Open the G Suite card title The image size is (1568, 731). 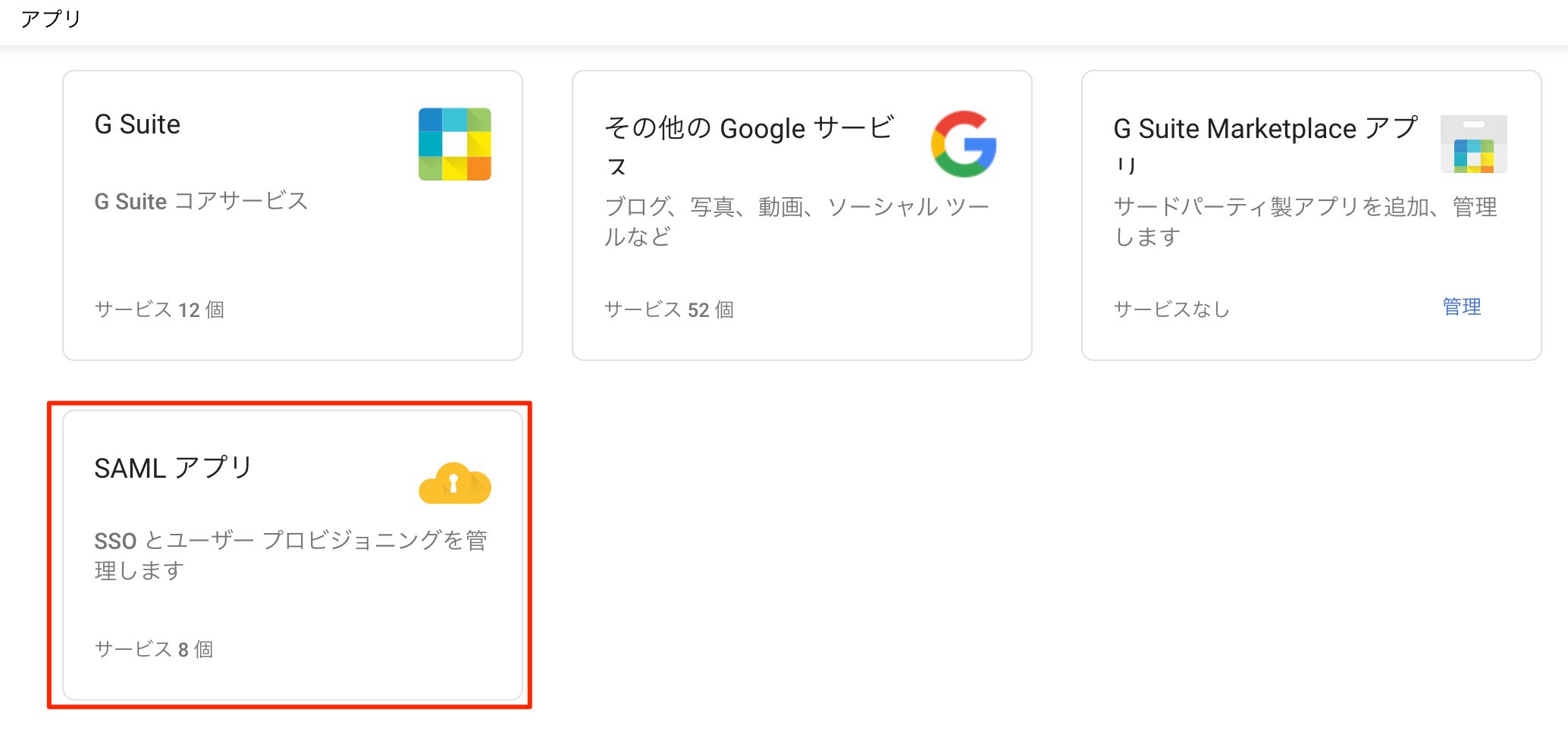tap(137, 124)
